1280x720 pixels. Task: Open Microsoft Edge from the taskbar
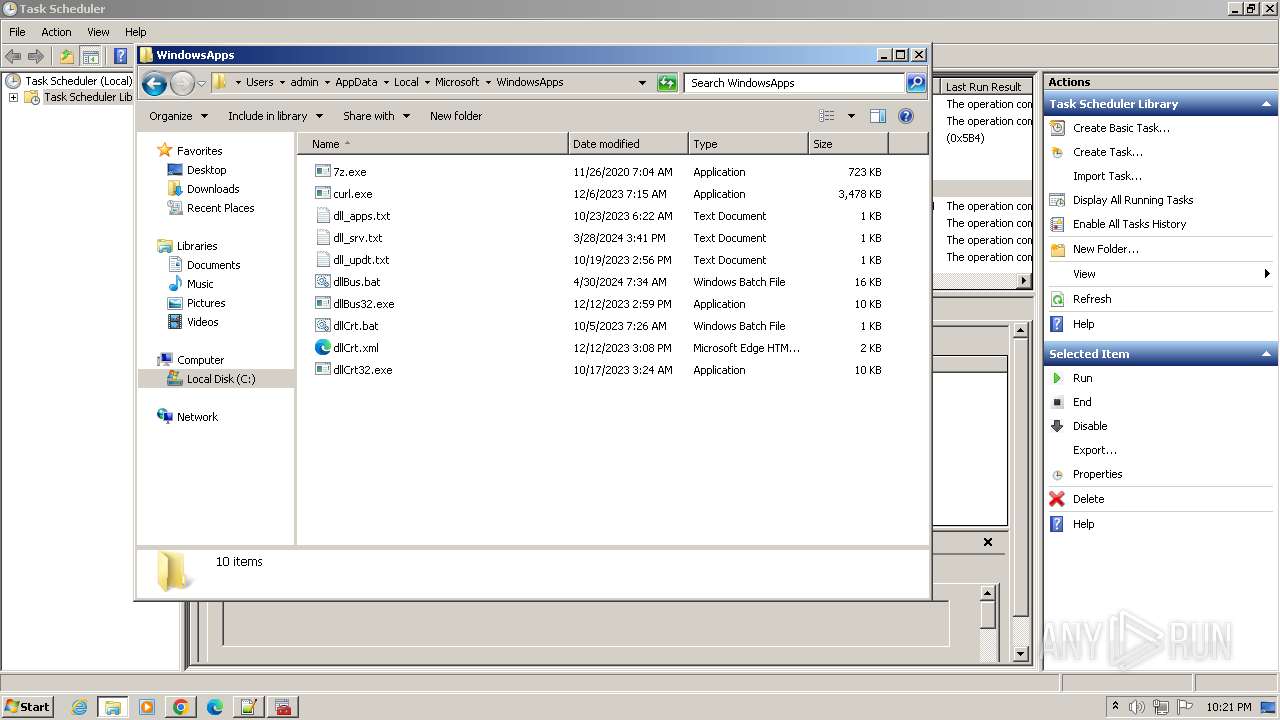pyautogui.click(x=215, y=707)
